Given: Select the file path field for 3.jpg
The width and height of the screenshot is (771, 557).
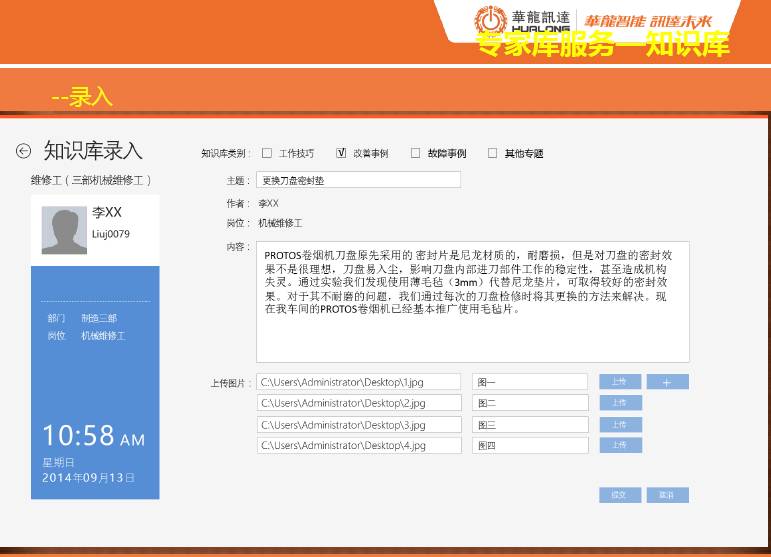Looking at the screenshot, I should coord(358,424).
